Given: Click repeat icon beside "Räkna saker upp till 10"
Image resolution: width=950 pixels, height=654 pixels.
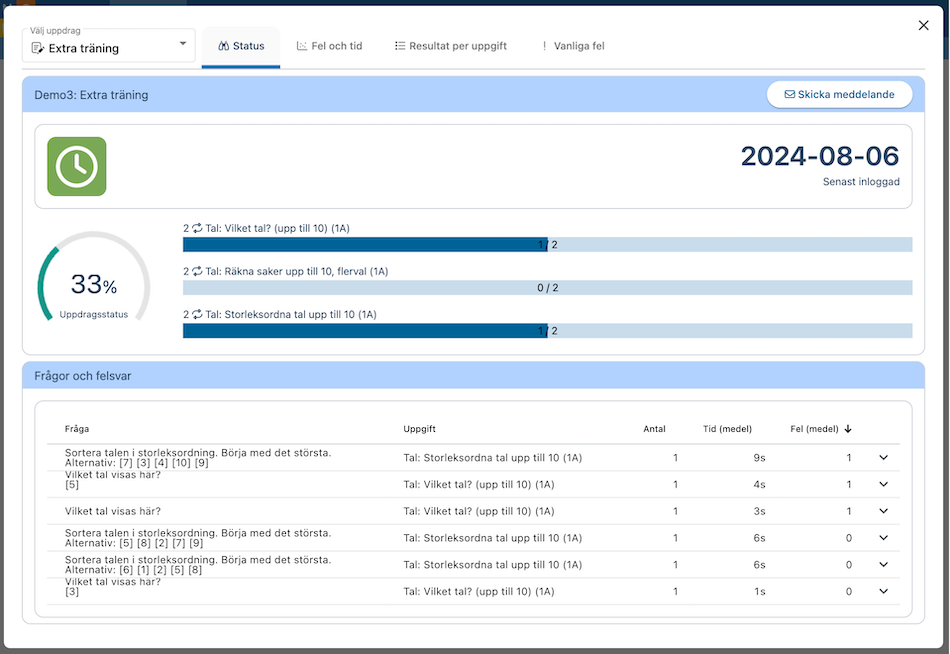Looking at the screenshot, I should [x=198, y=272].
